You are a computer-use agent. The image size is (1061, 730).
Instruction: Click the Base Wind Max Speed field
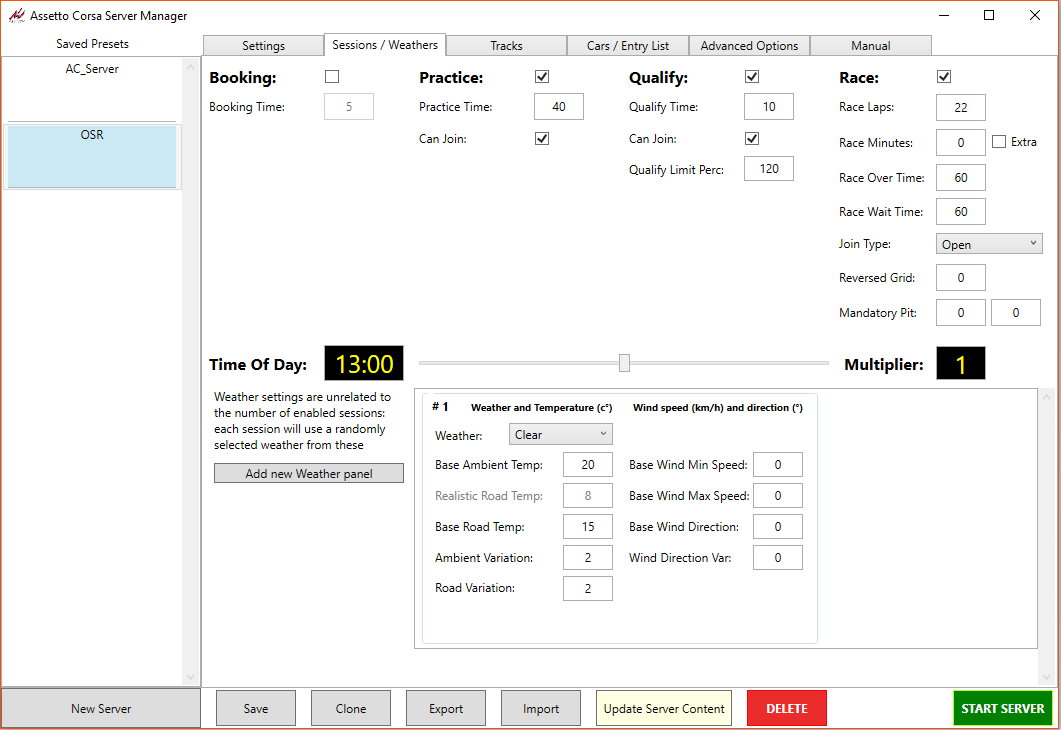click(777, 495)
